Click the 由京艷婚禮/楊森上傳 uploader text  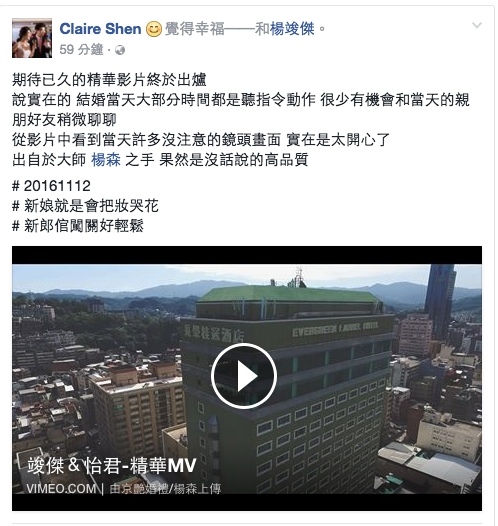(x=165, y=489)
